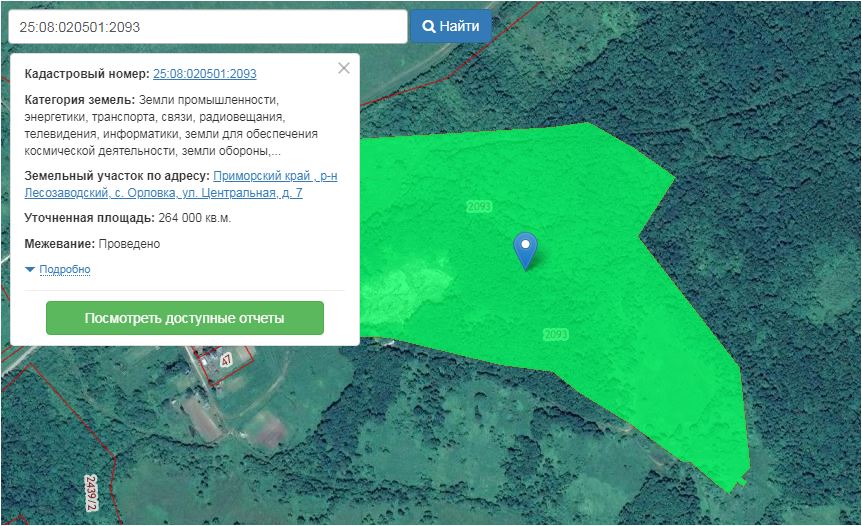Click the upper 2093 parcel label on map

pyautogui.click(x=479, y=207)
